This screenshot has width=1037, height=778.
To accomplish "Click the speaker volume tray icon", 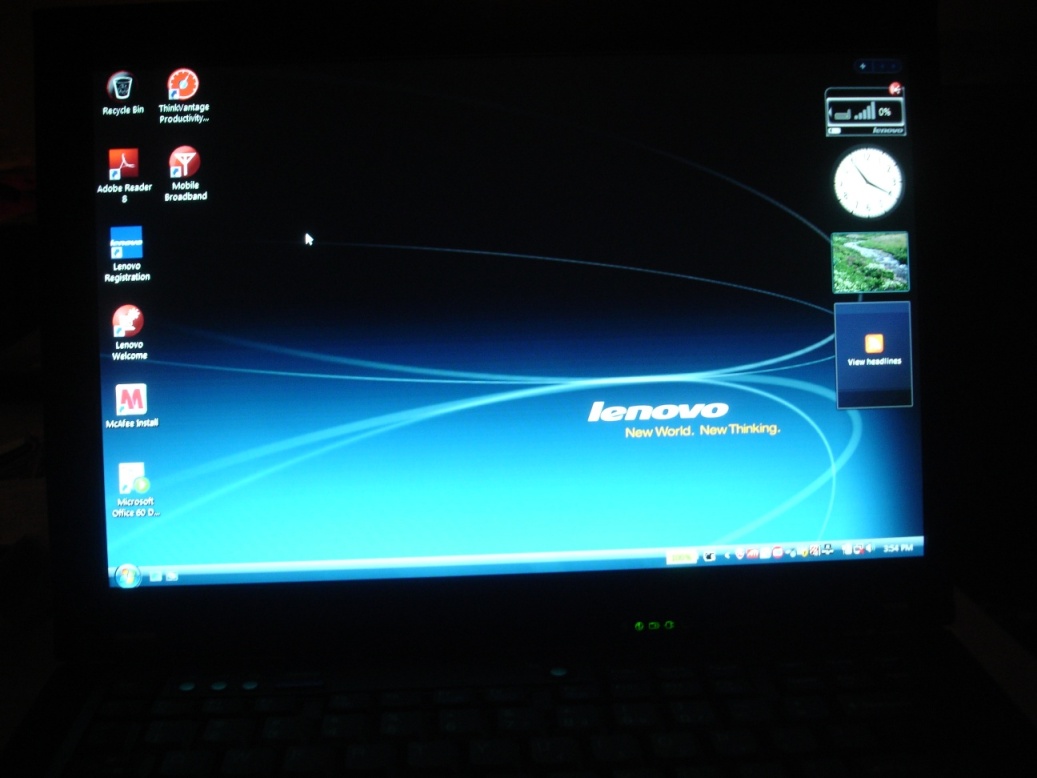I will (x=870, y=548).
